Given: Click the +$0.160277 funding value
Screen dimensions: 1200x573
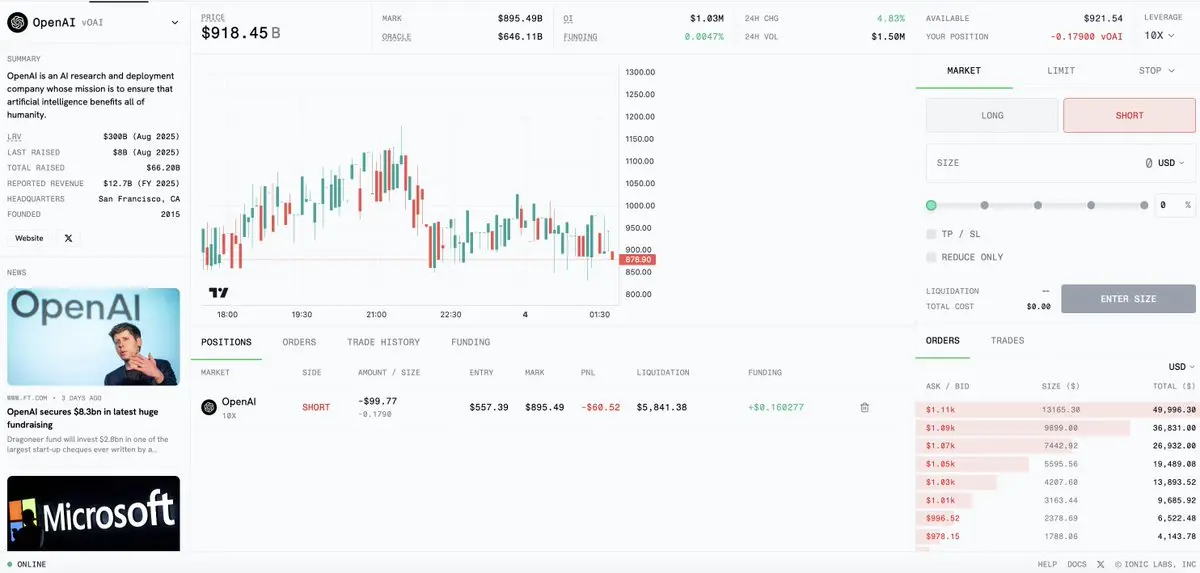Looking at the screenshot, I should click(x=776, y=407).
